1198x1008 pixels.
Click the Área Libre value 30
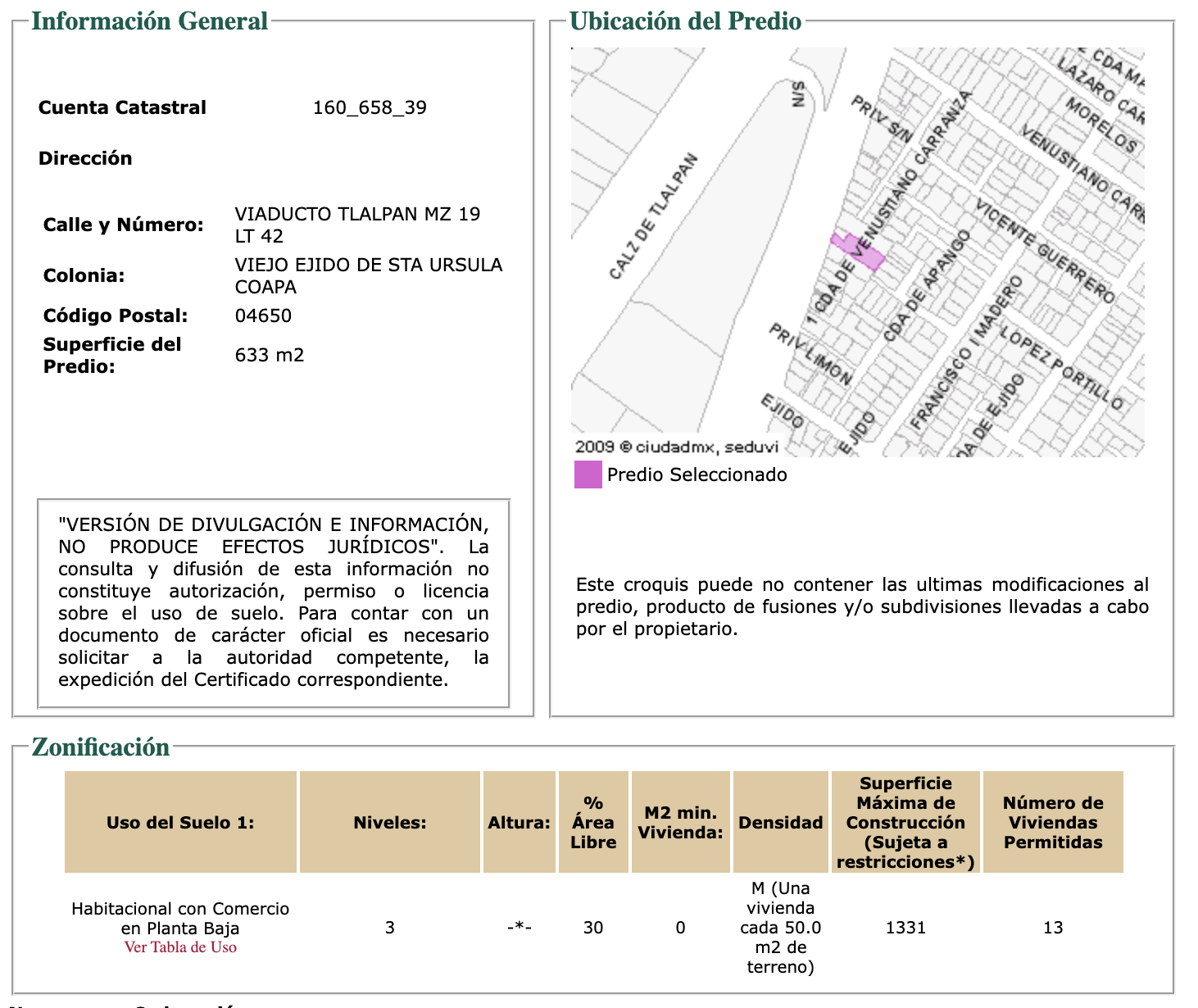(x=593, y=929)
